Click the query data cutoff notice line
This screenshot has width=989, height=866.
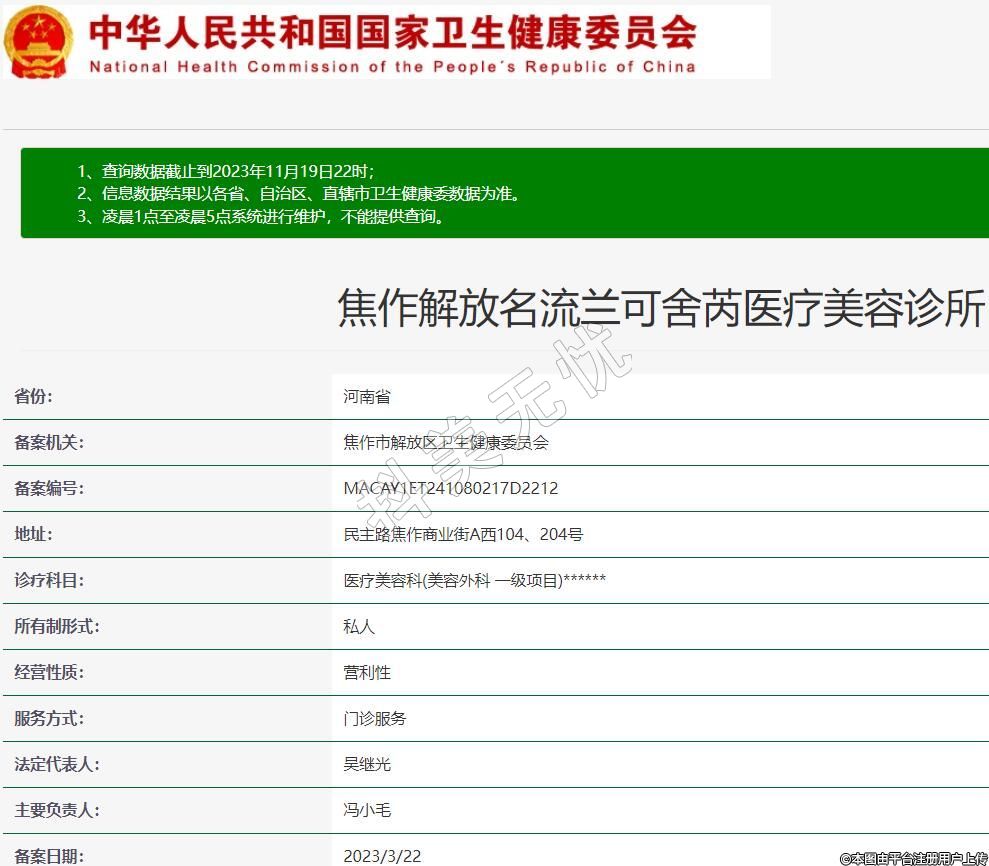click(x=225, y=171)
